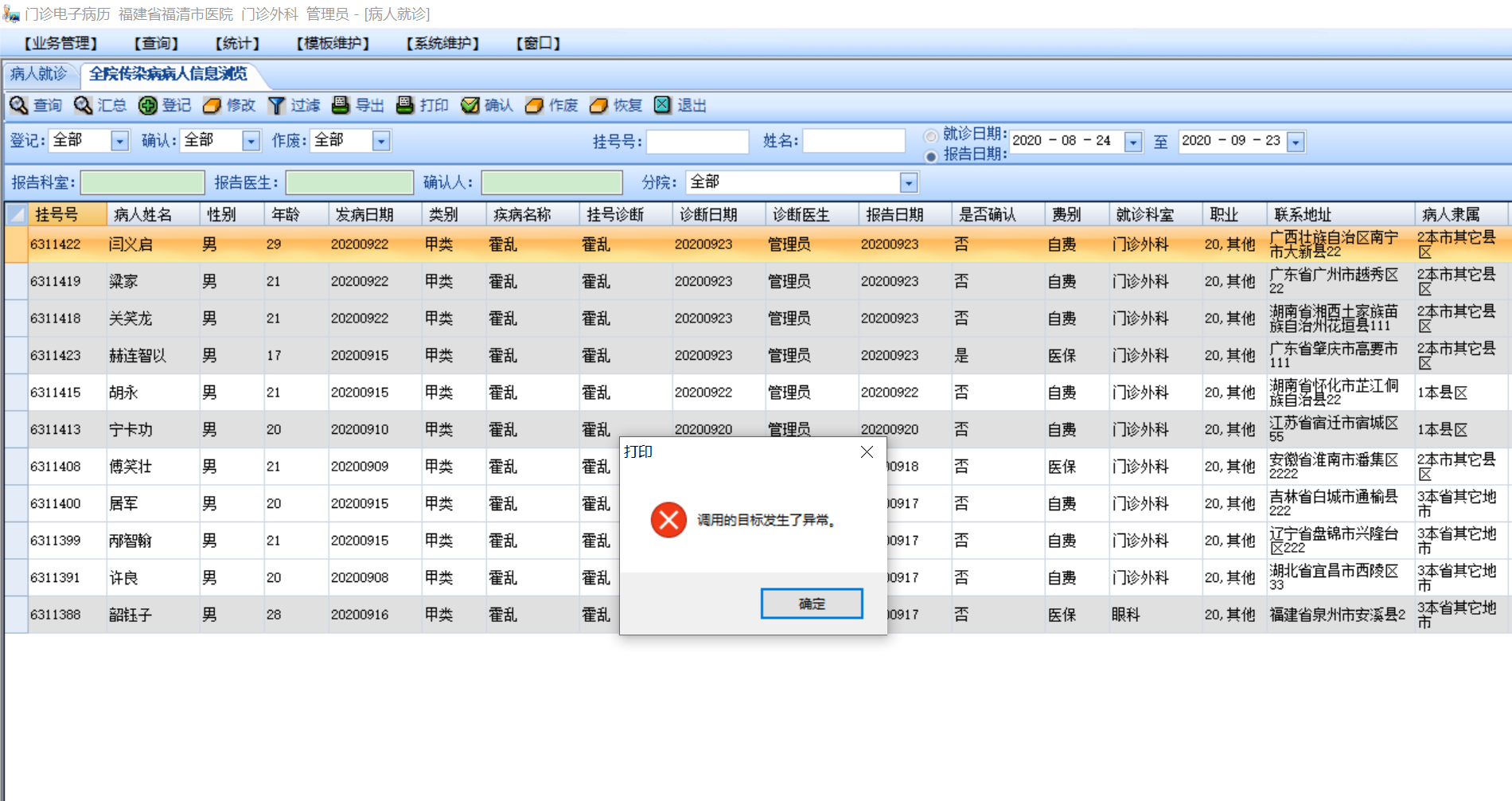Screen dimensions: 1512x801
Task: Close the 打印 error dialog with X
Action: pyautogui.click(x=867, y=452)
